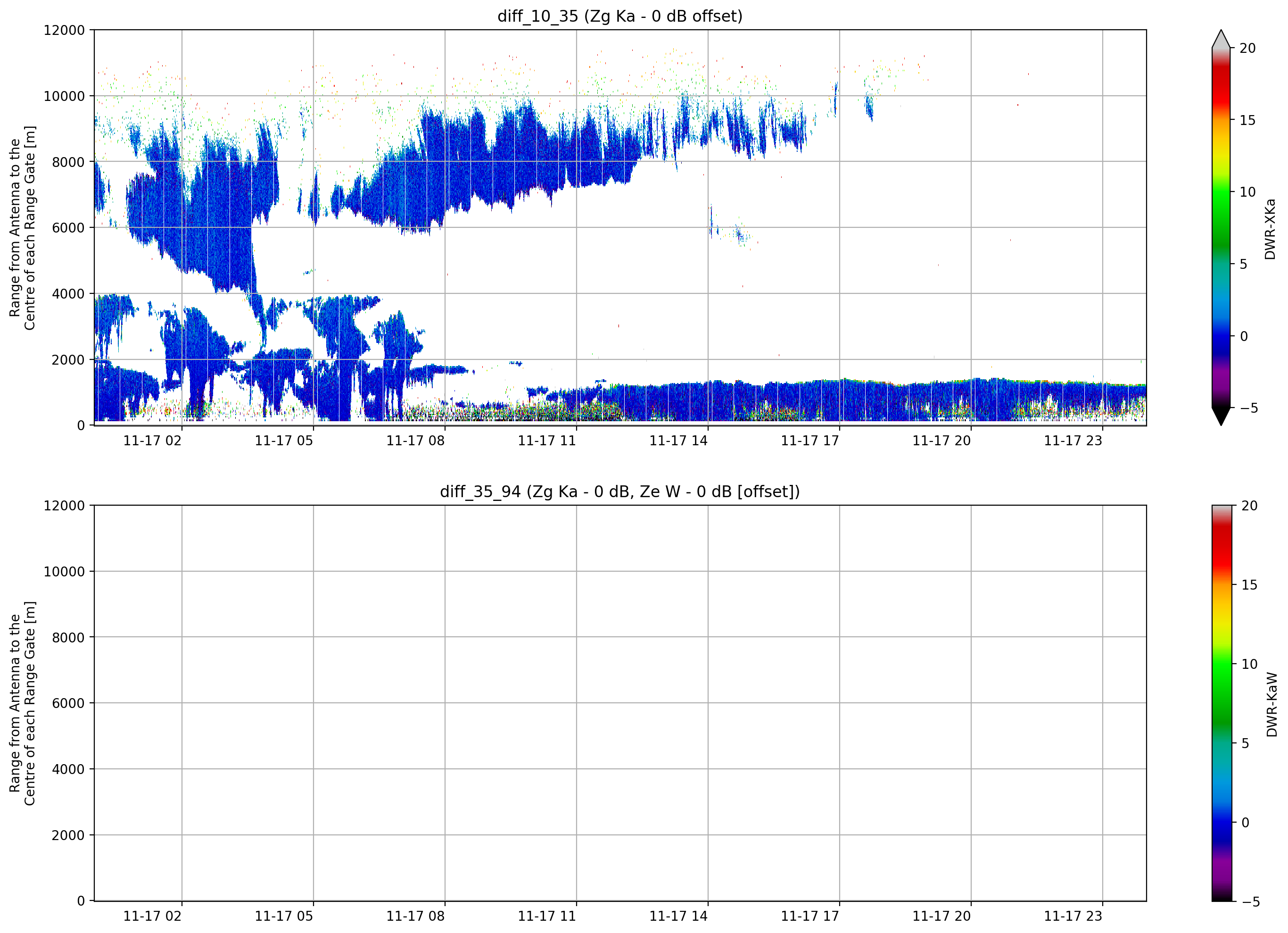Click the 6000 tick on the diff_35_94 y-axis
This screenshot has height=933, width=1288.
pyautogui.click(x=68, y=703)
